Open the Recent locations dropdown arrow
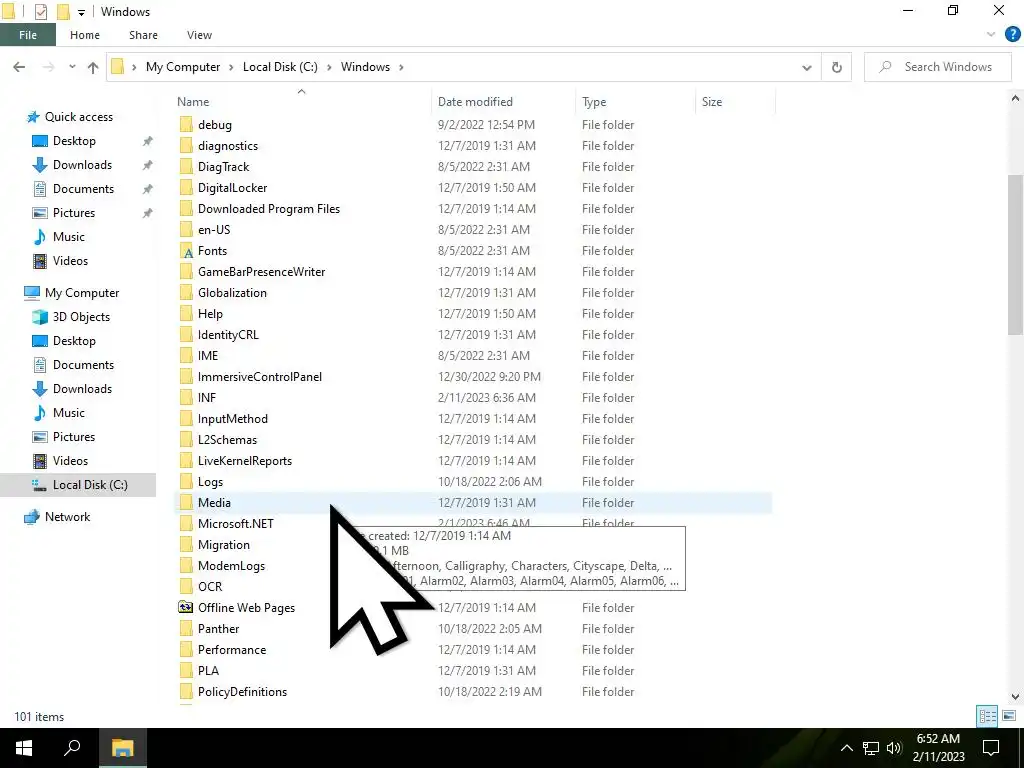The height and width of the screenshot is (768, 1024). click(x=72, y=67)
